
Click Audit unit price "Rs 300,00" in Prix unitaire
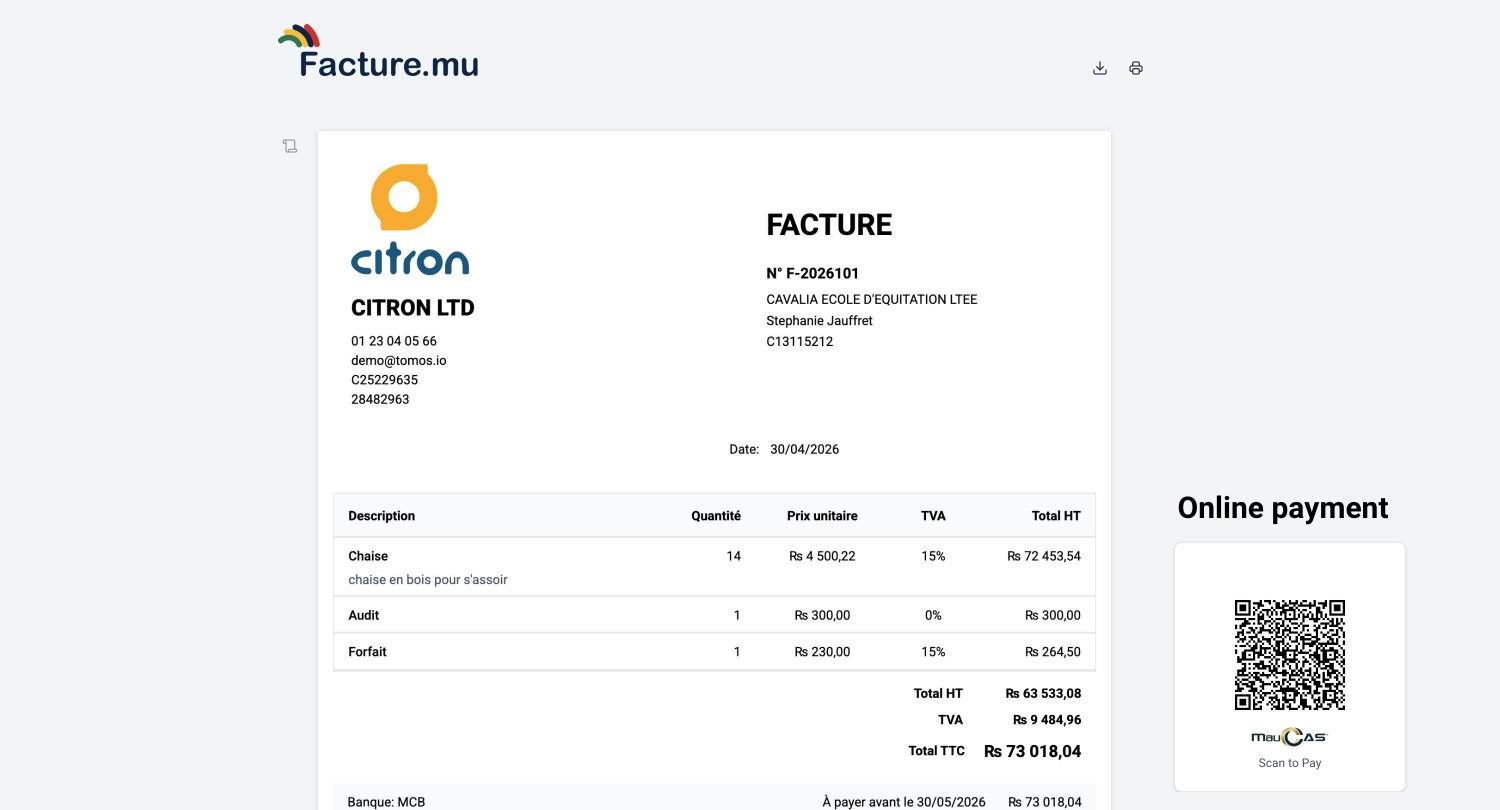tap(822, 615)
